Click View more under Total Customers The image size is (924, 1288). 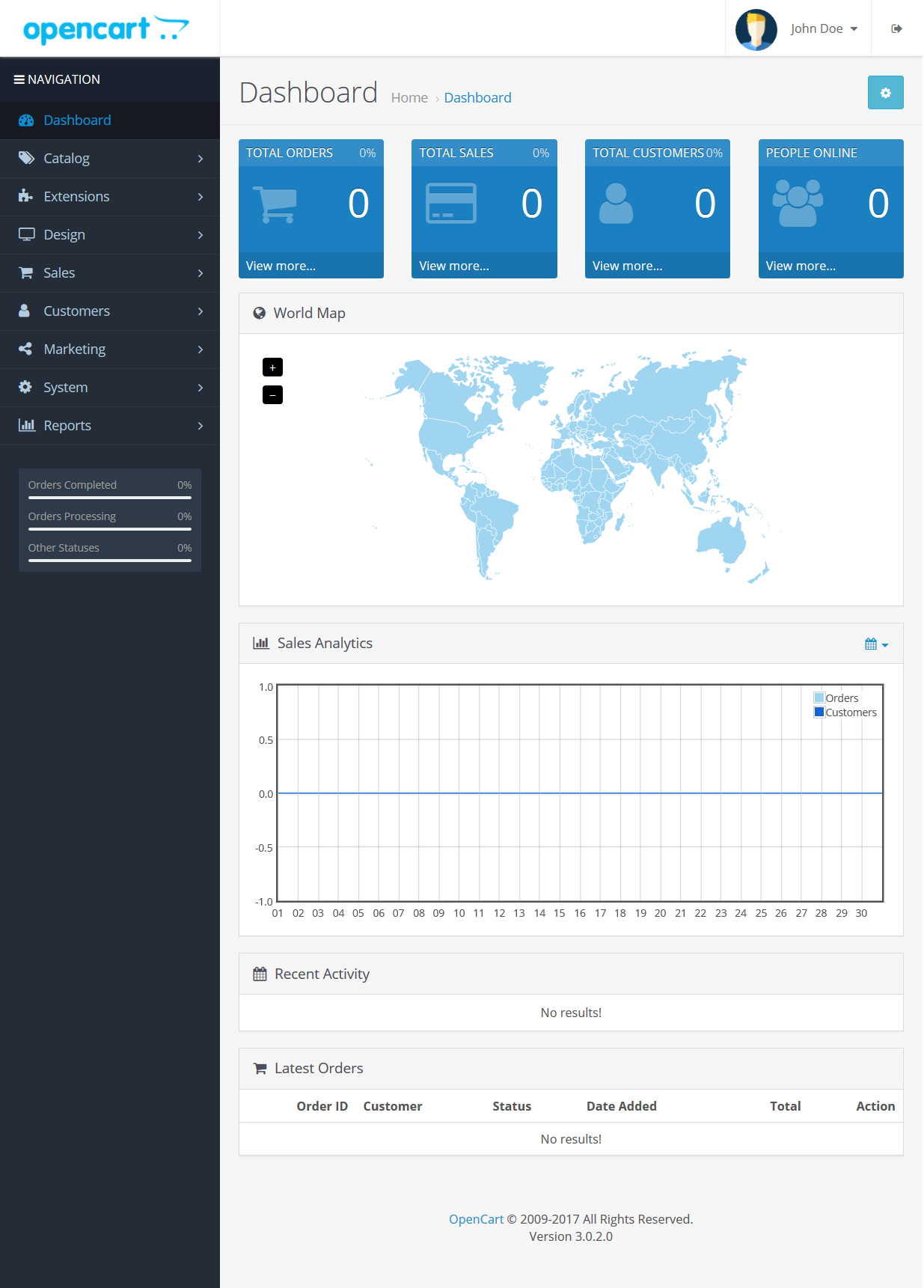tap(627, 266)
